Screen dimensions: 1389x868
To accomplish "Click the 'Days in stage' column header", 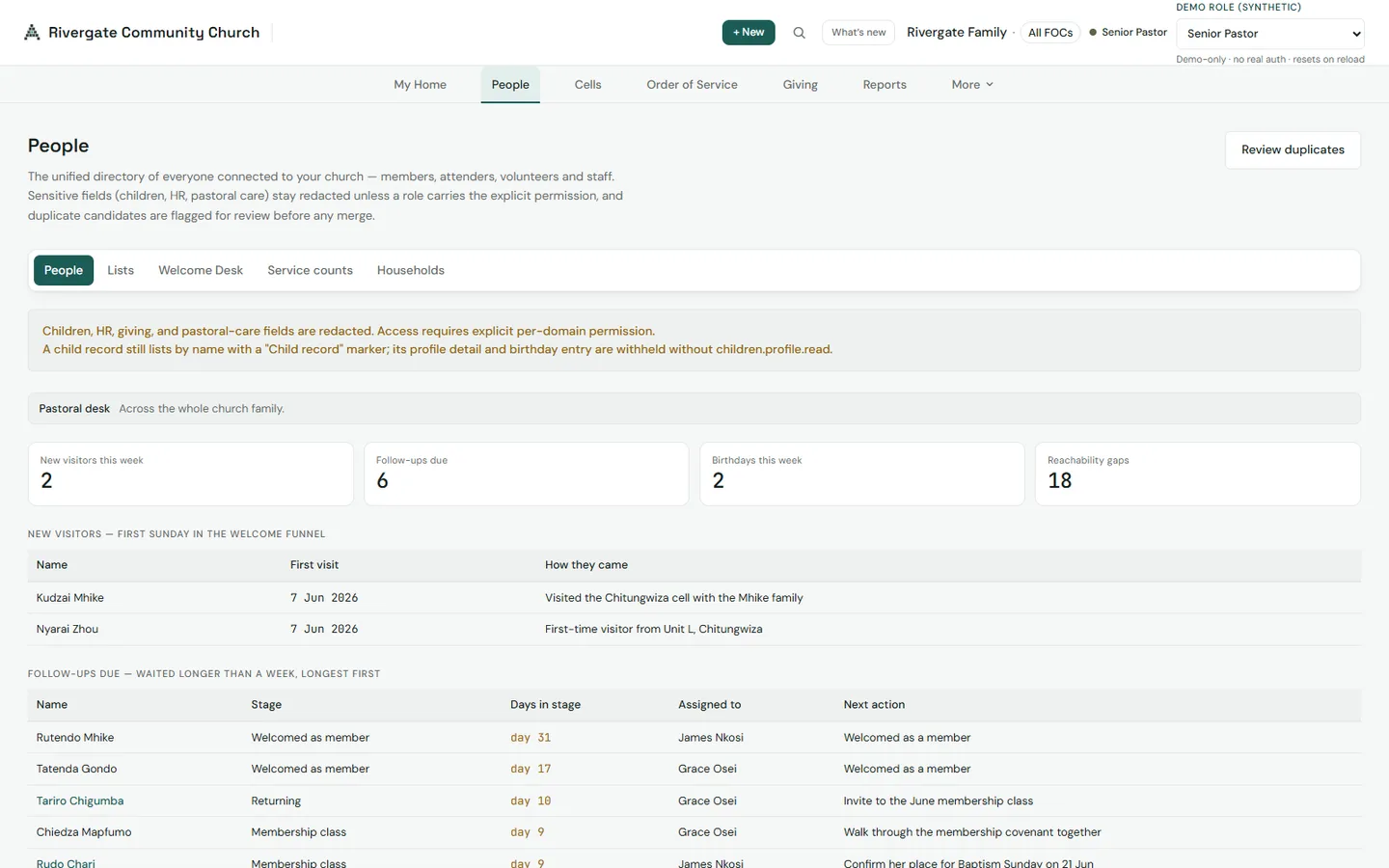I will tap(545, 705).
